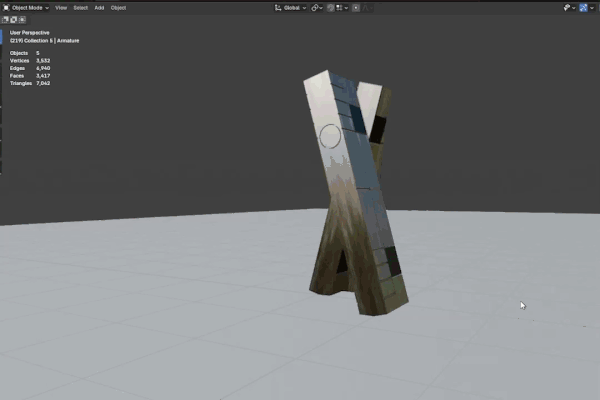This screenshot has height=400, width=600.
Task: Expand the Global transform orientation dropdown
Action: pyautogui.click(x=292, y=7)
